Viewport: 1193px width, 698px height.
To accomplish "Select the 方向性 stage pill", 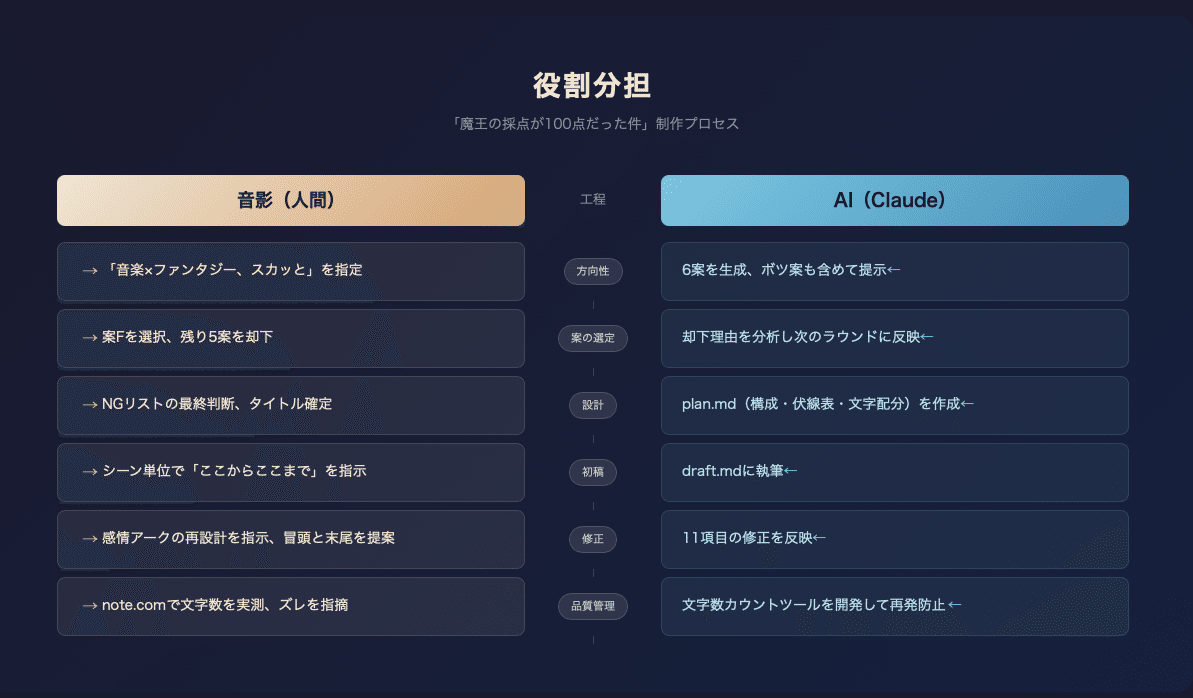I will (x=593, y=271).
